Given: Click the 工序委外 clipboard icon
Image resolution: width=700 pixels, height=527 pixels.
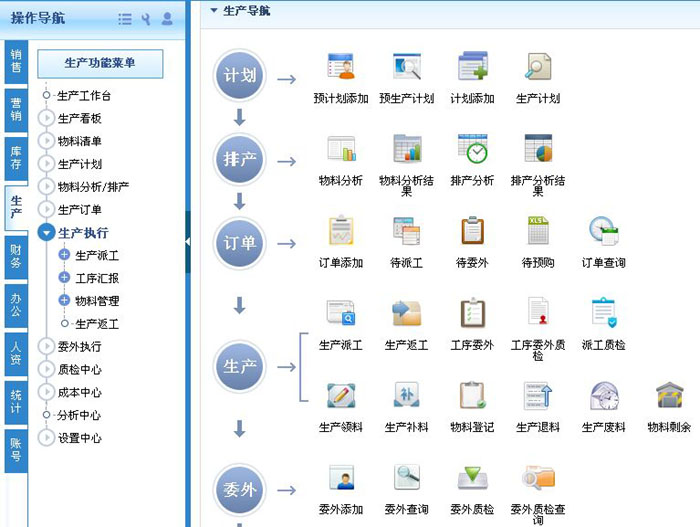Looking at the screenshot, I should point(472,313).
